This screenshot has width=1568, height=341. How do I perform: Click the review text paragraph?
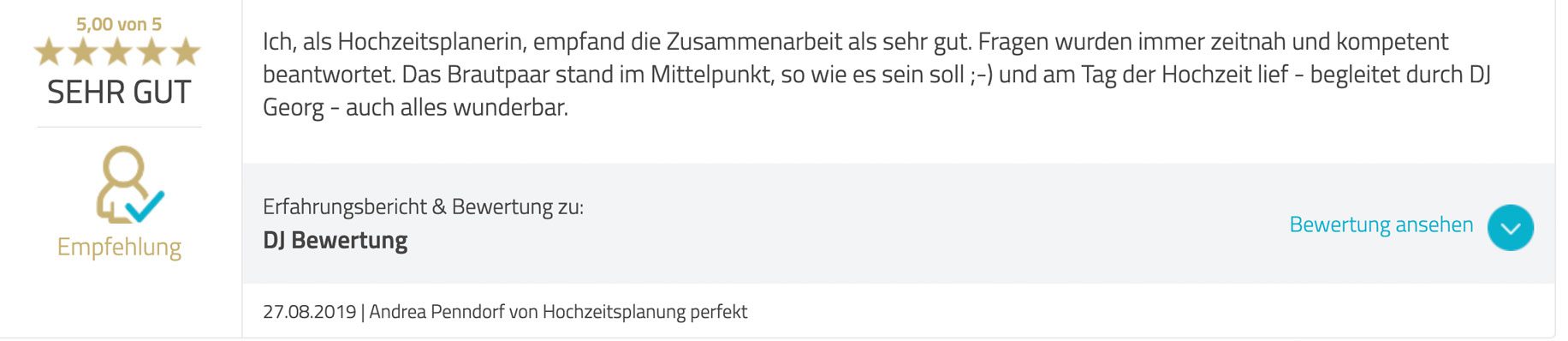tap(876, 75)
